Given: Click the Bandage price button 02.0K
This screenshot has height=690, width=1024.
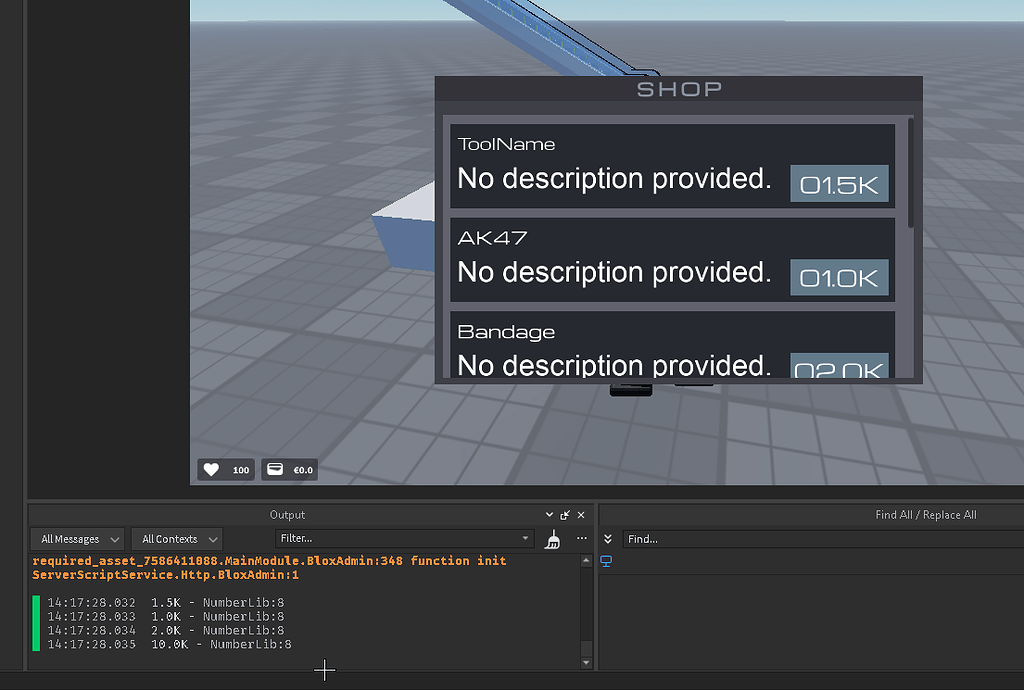Looking at the screenshot, I should (x=841, y=370).
